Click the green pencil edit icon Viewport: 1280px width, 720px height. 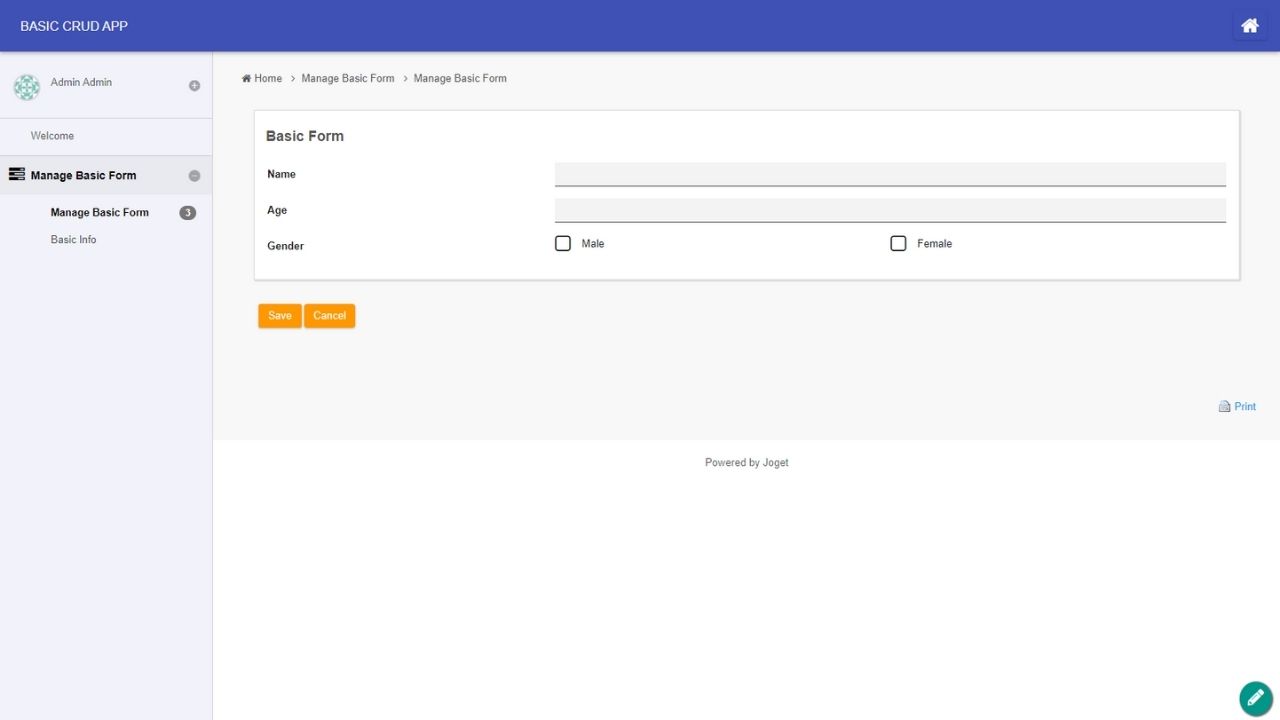[1255, 698]
